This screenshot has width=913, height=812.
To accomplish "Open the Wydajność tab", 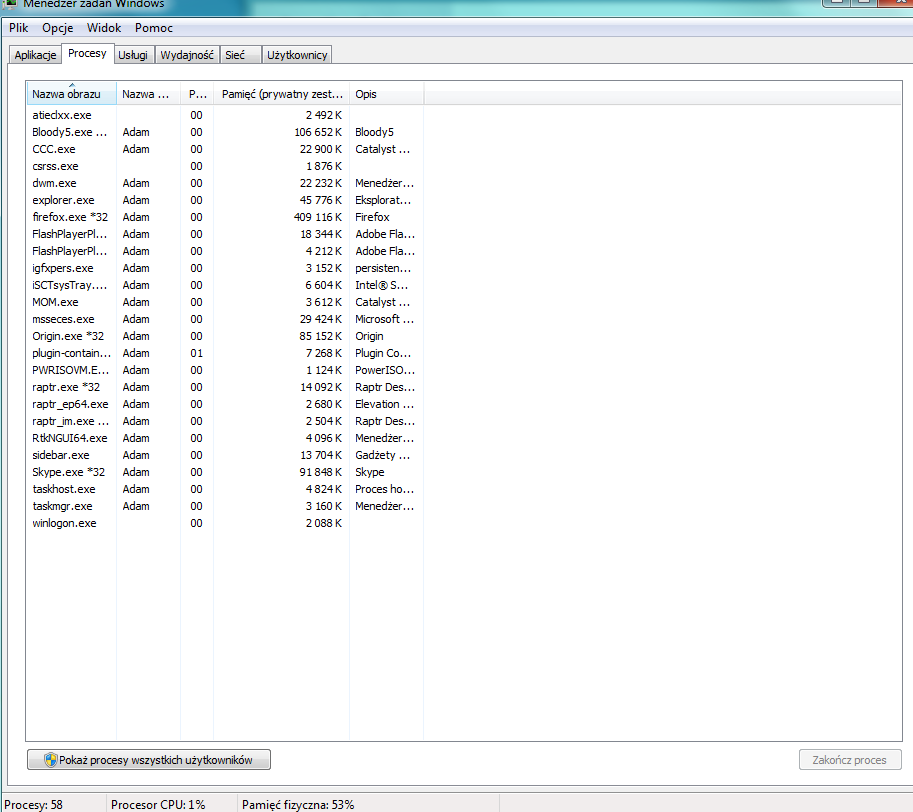I will (x=187, y=55).
